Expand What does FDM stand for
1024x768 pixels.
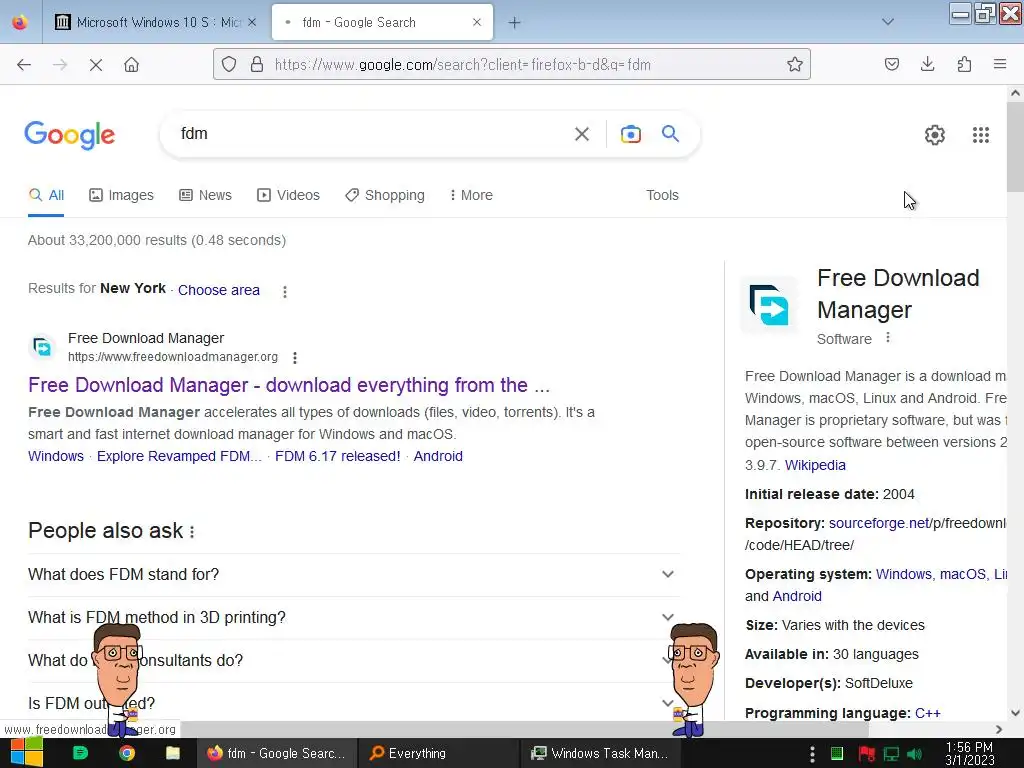[x=353, y=575]
